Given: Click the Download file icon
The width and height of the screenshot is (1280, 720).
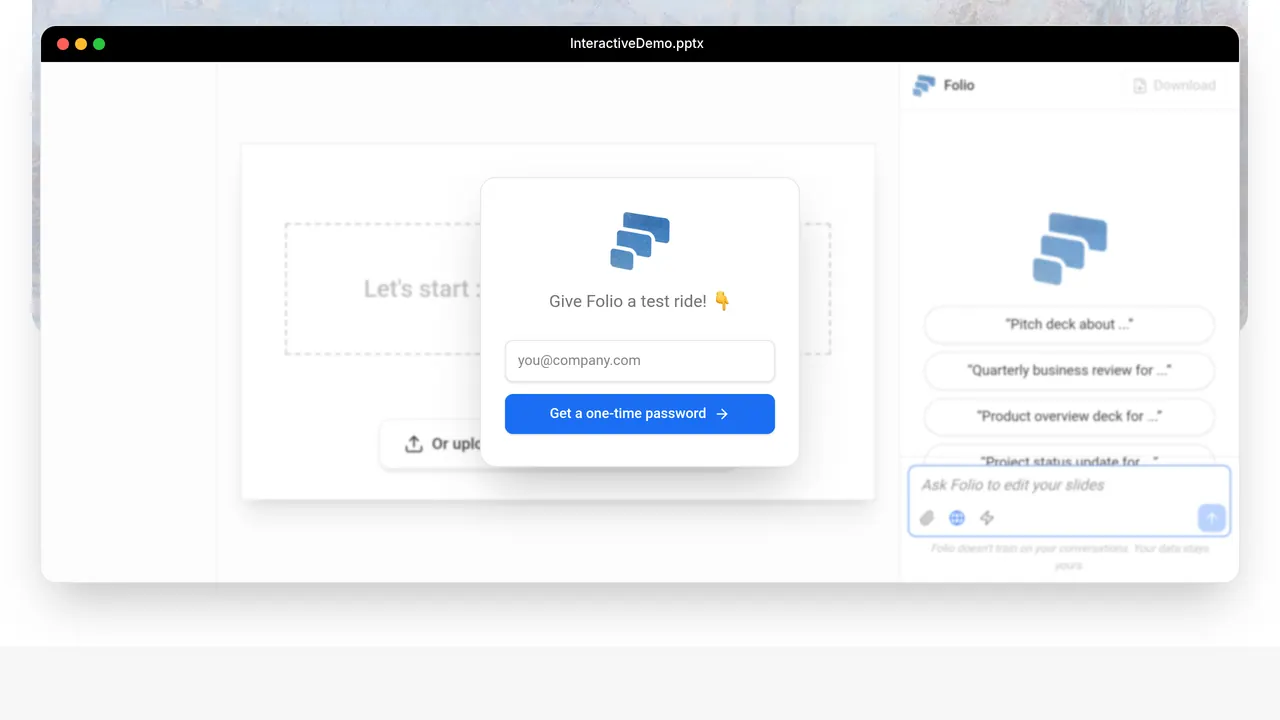Looking at the screenshot, I should click(1140, 86).
